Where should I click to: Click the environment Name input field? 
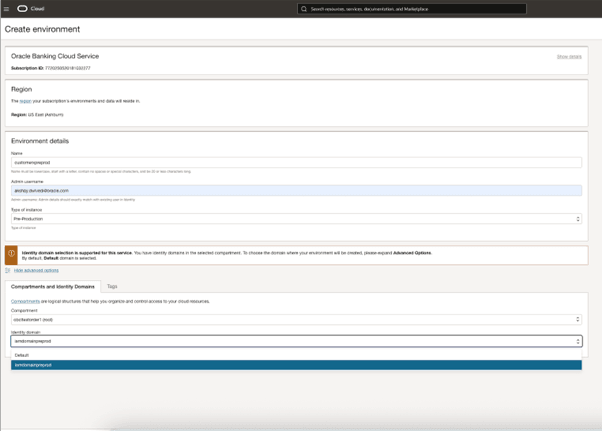pos(296,162)
